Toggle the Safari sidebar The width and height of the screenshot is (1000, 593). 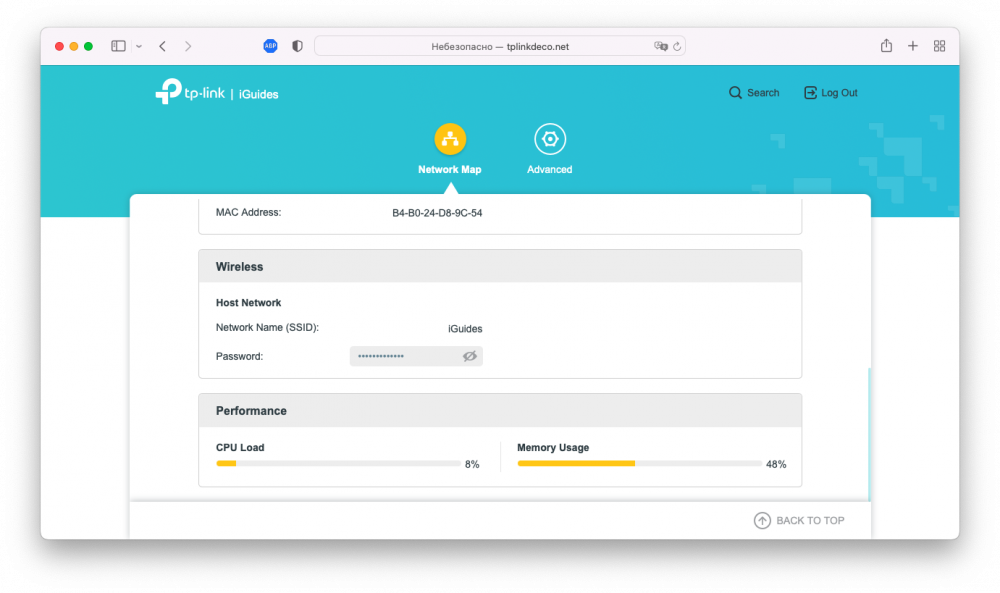point(118,46)
